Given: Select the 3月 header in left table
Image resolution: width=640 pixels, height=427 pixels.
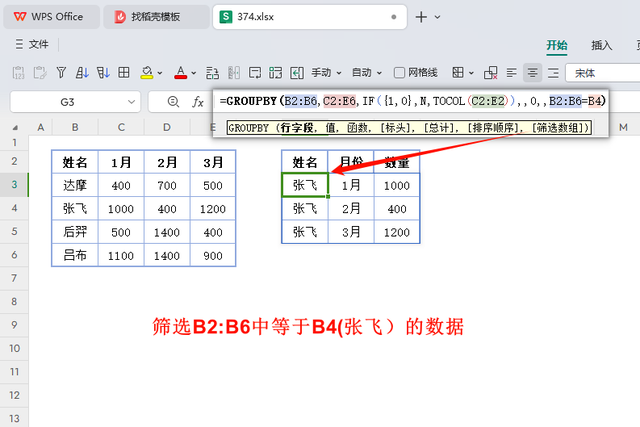Looking at the screenshot, I should [213, 162].
